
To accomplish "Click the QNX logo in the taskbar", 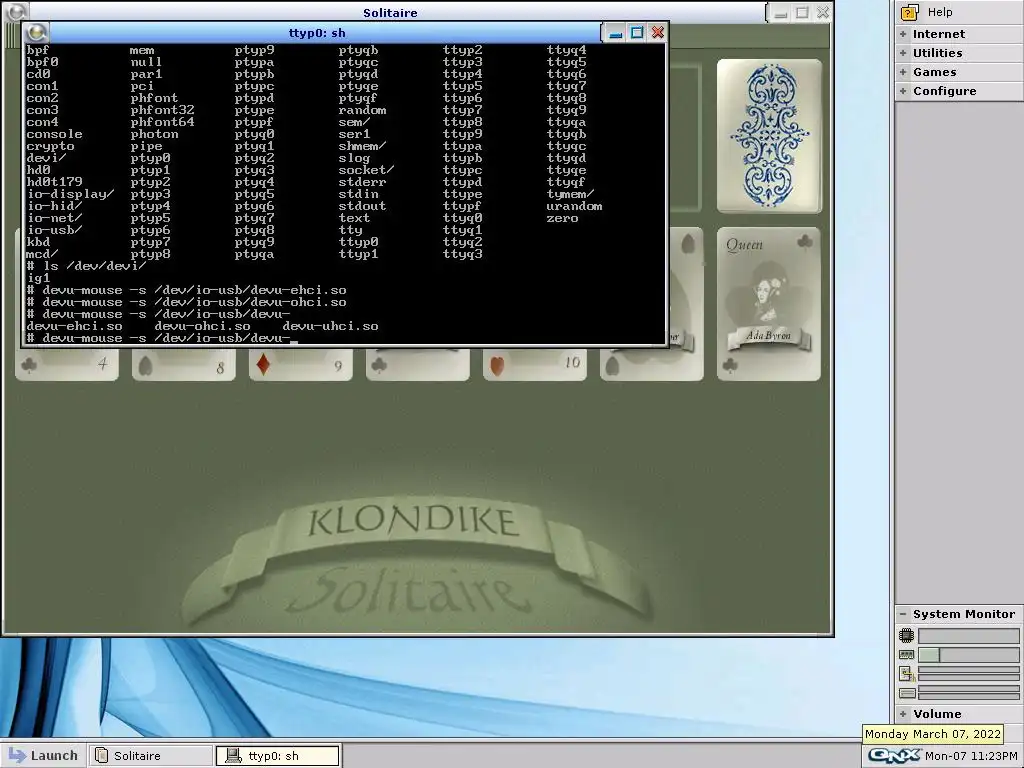I will click(x=894, y=756).
